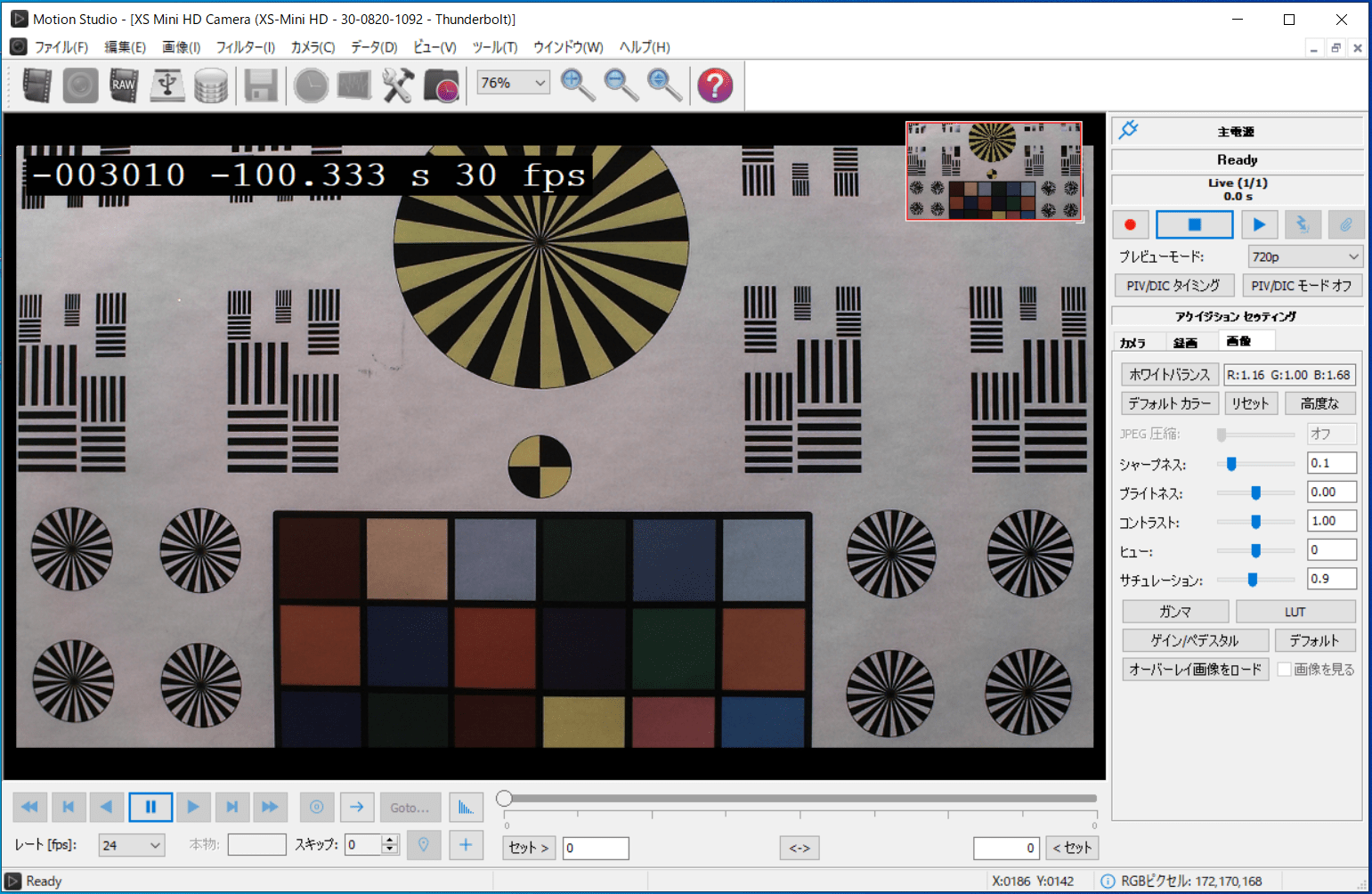Click the grayed camera lens toolbar icon
This screenshot has height=894, width=1372.
pos(80,85)
